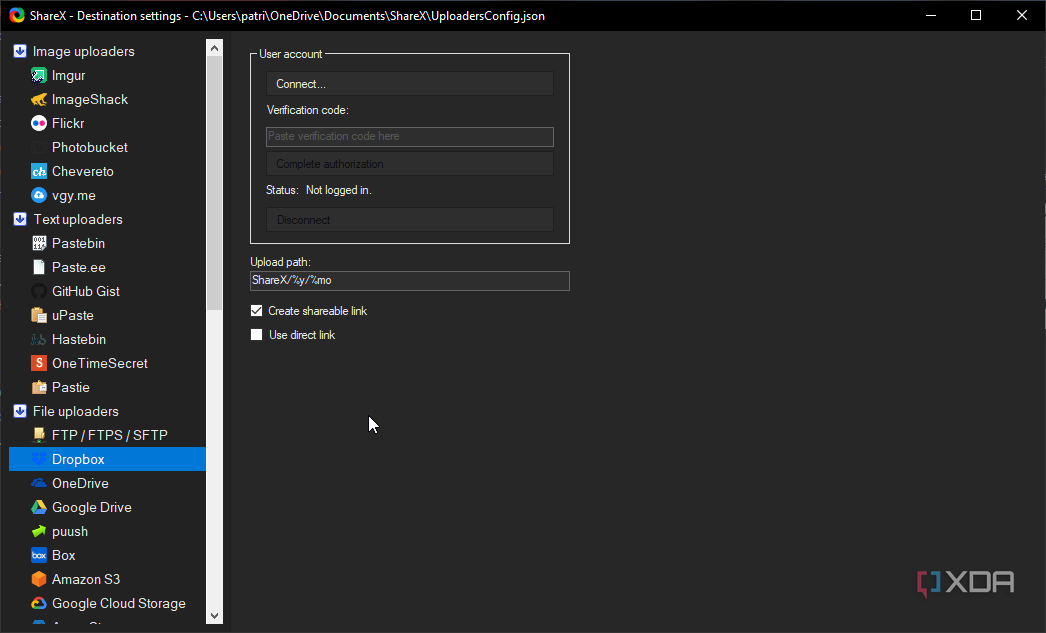The width and height of the screenshot is (1046, 633).
Task: Focus the Upload path text field
Action: [410, 281]
